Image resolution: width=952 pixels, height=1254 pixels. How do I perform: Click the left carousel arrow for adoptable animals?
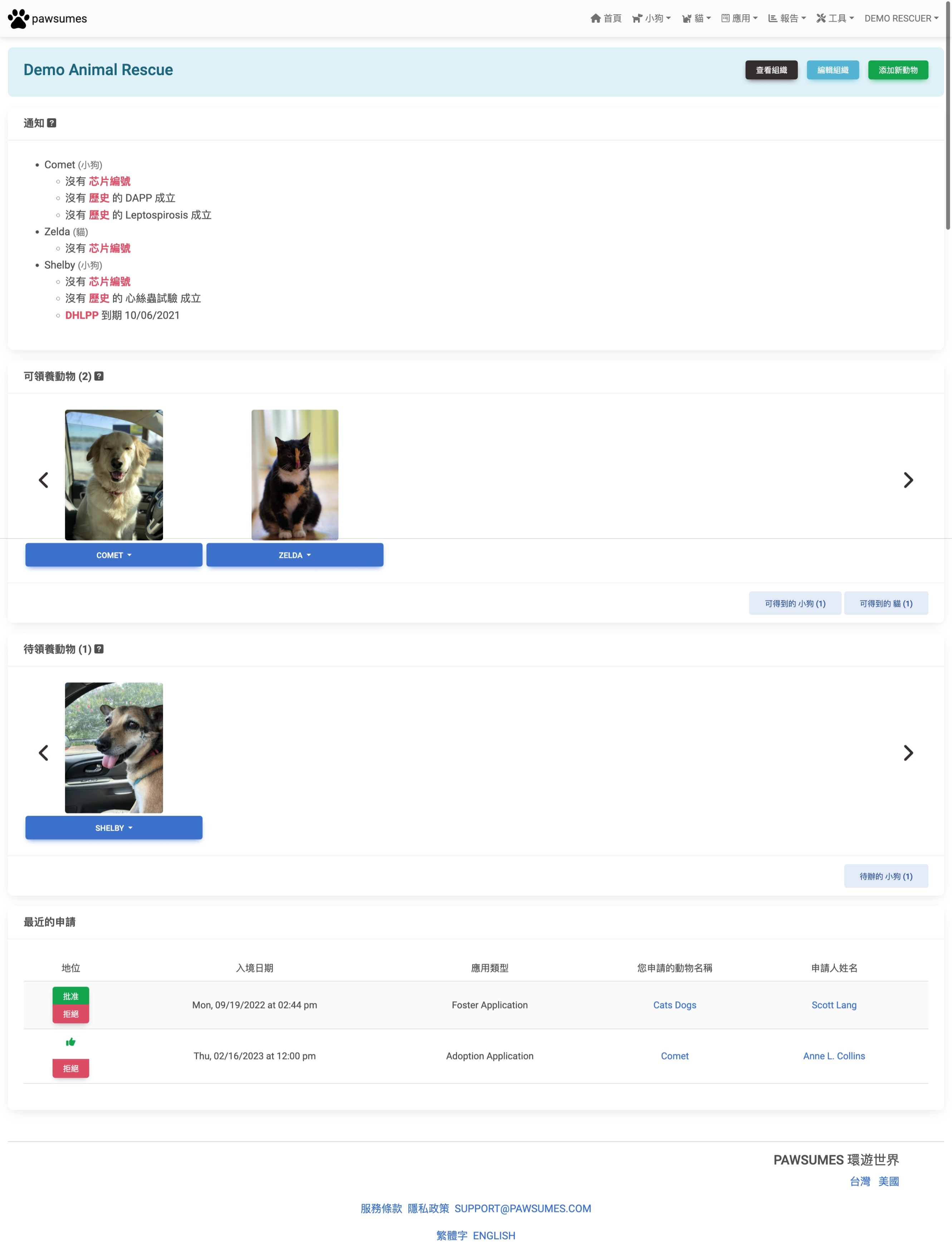[x=44, y=480]
